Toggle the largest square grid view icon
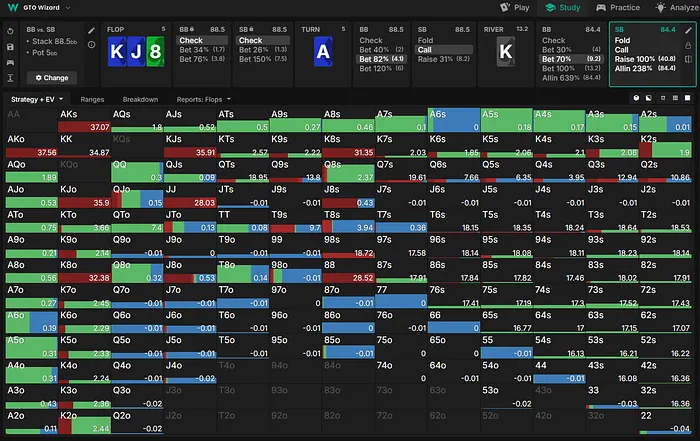The image size is (700, 441). pos(686,98)
